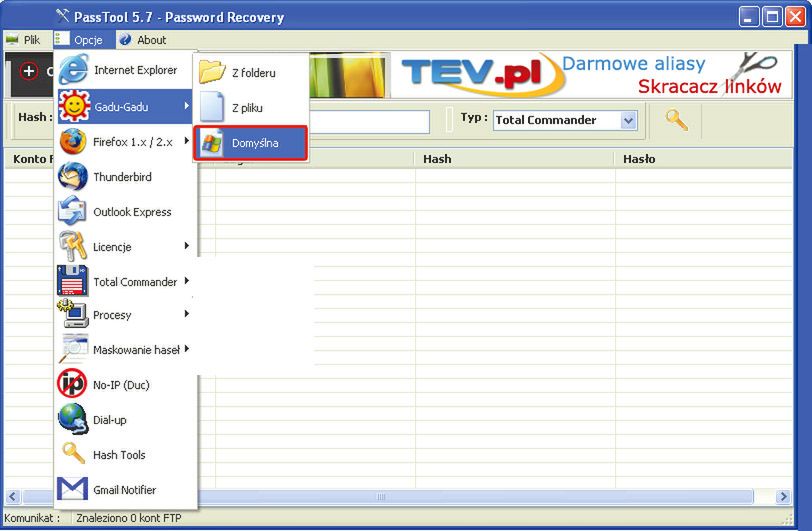Click the Hash input field
The height and width of the screenshot is (531, 812).
[369, 121]
